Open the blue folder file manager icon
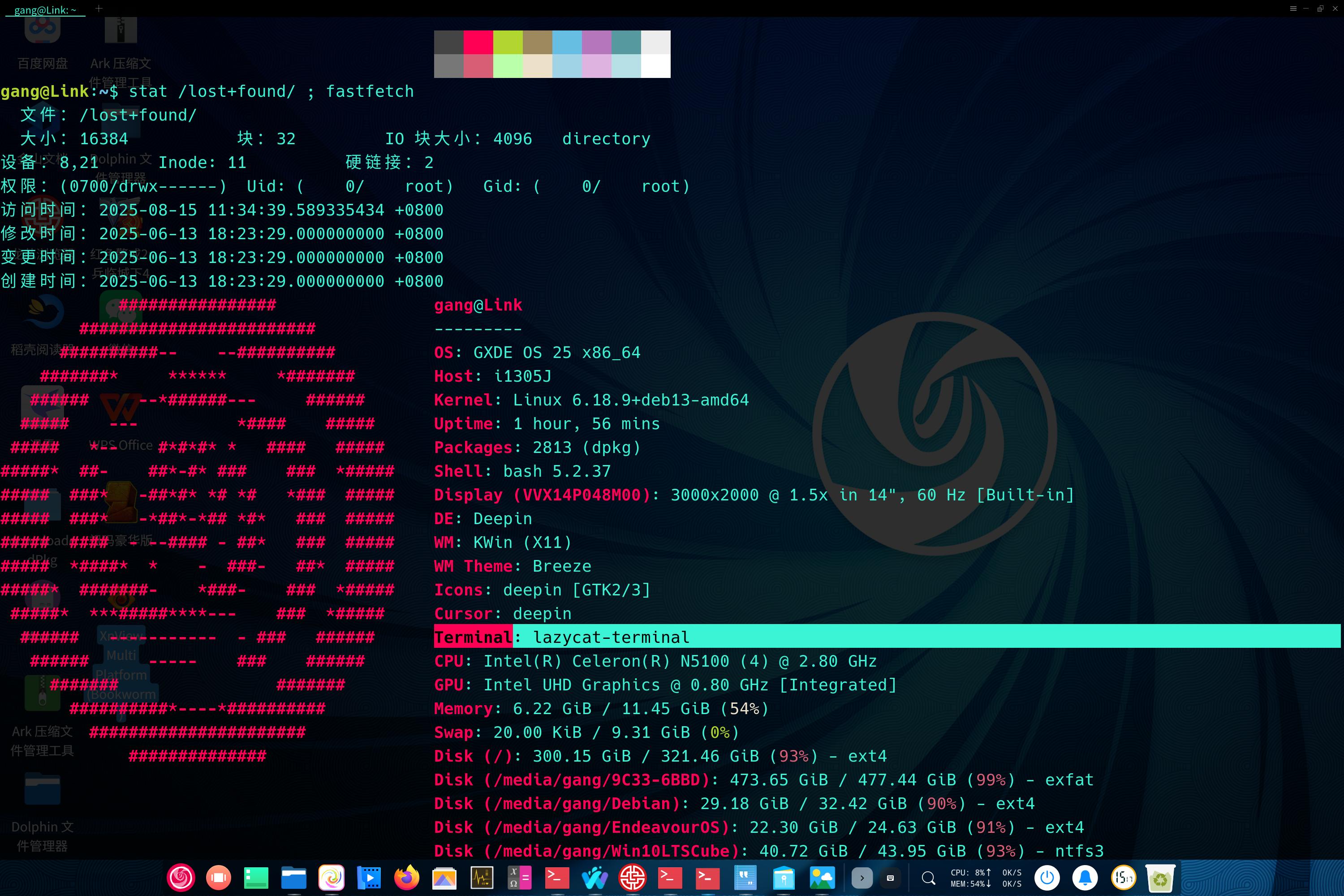The height and width of the screenshot is (896, 1344). pos(294,878)
